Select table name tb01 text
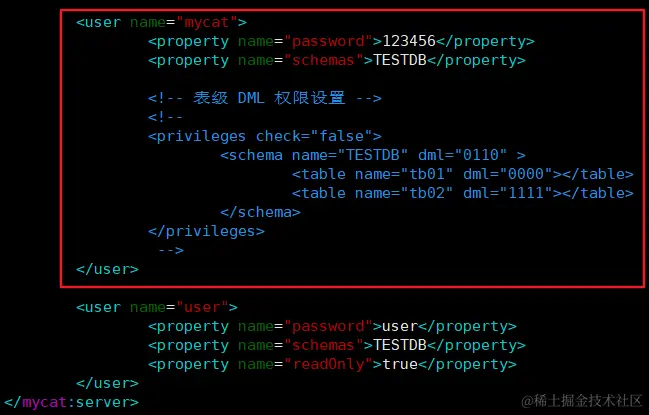 [427, 175]
